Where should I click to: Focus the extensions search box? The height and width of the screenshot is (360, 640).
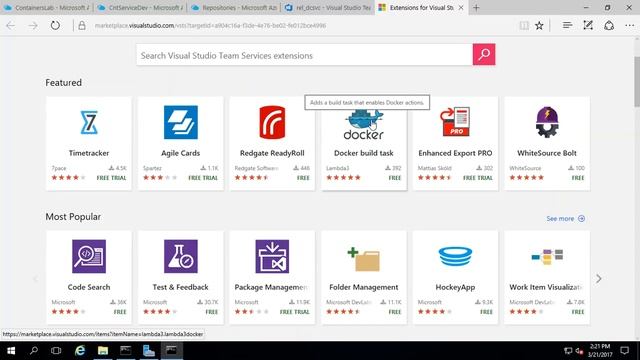pos(304,55)
